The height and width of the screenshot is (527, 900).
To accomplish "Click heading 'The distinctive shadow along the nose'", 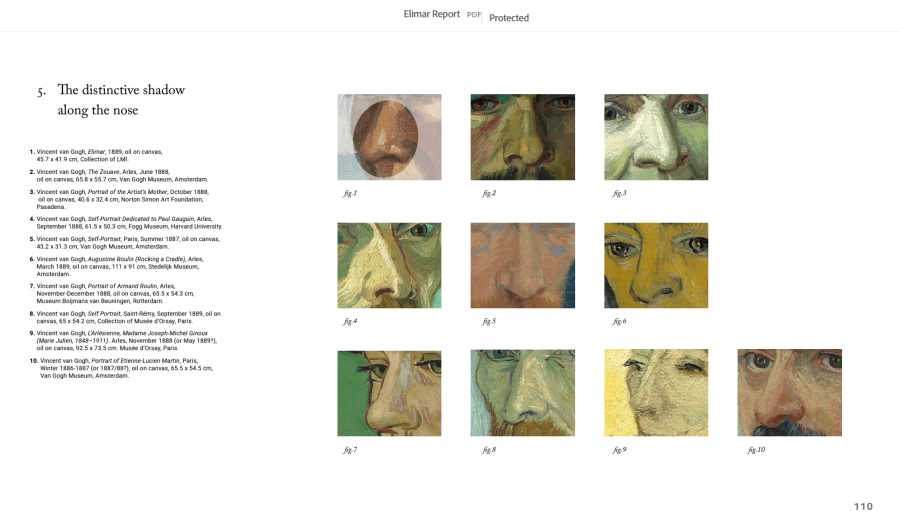I will tap(121, 100).
